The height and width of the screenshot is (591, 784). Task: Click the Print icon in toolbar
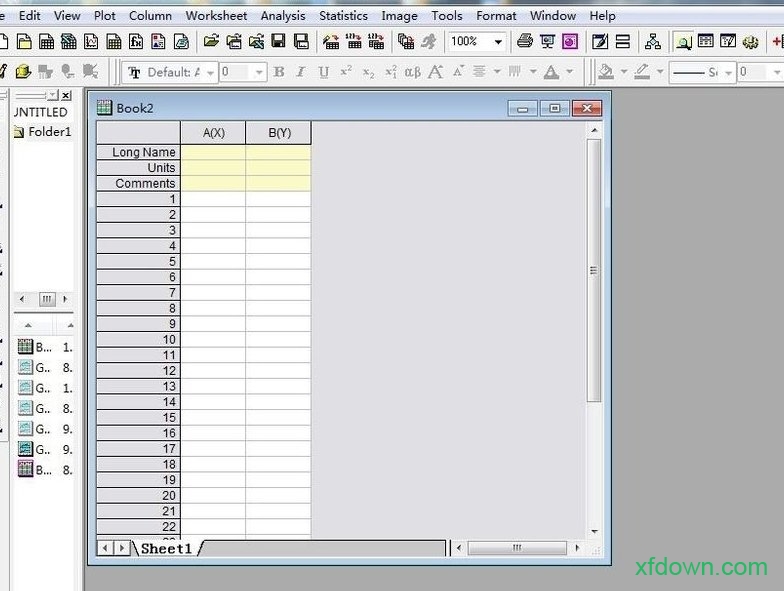pos(525,42)
